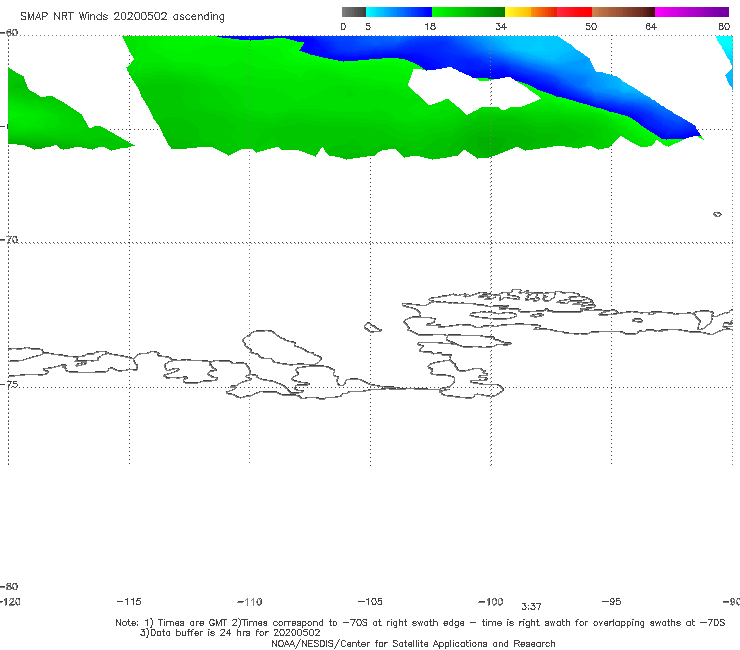Click the longitude label "-105"
Viewport: 740px width, 650px height.
pos(370,601)
